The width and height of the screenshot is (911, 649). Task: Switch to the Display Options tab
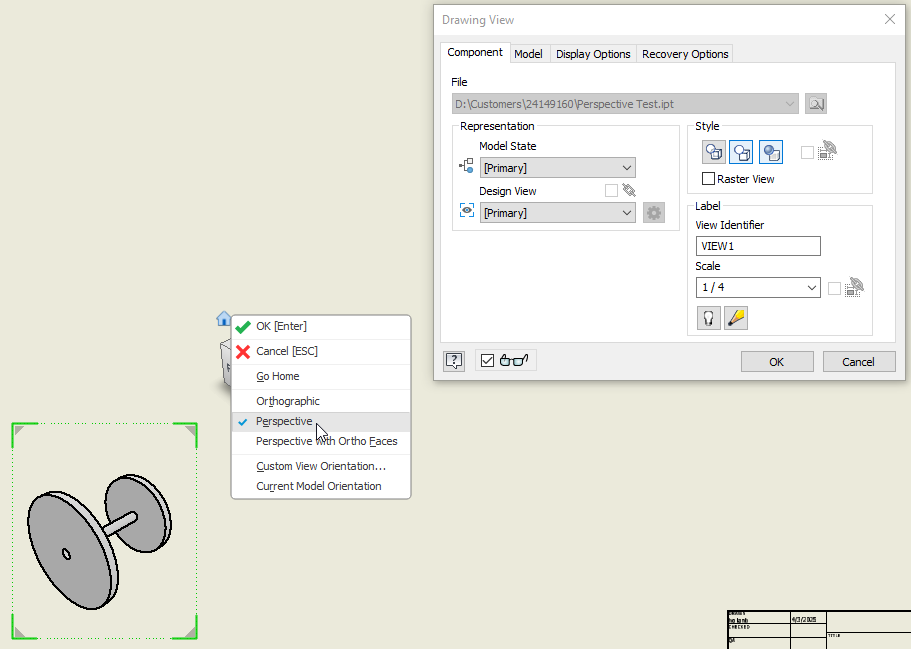(x=592, y=53)
